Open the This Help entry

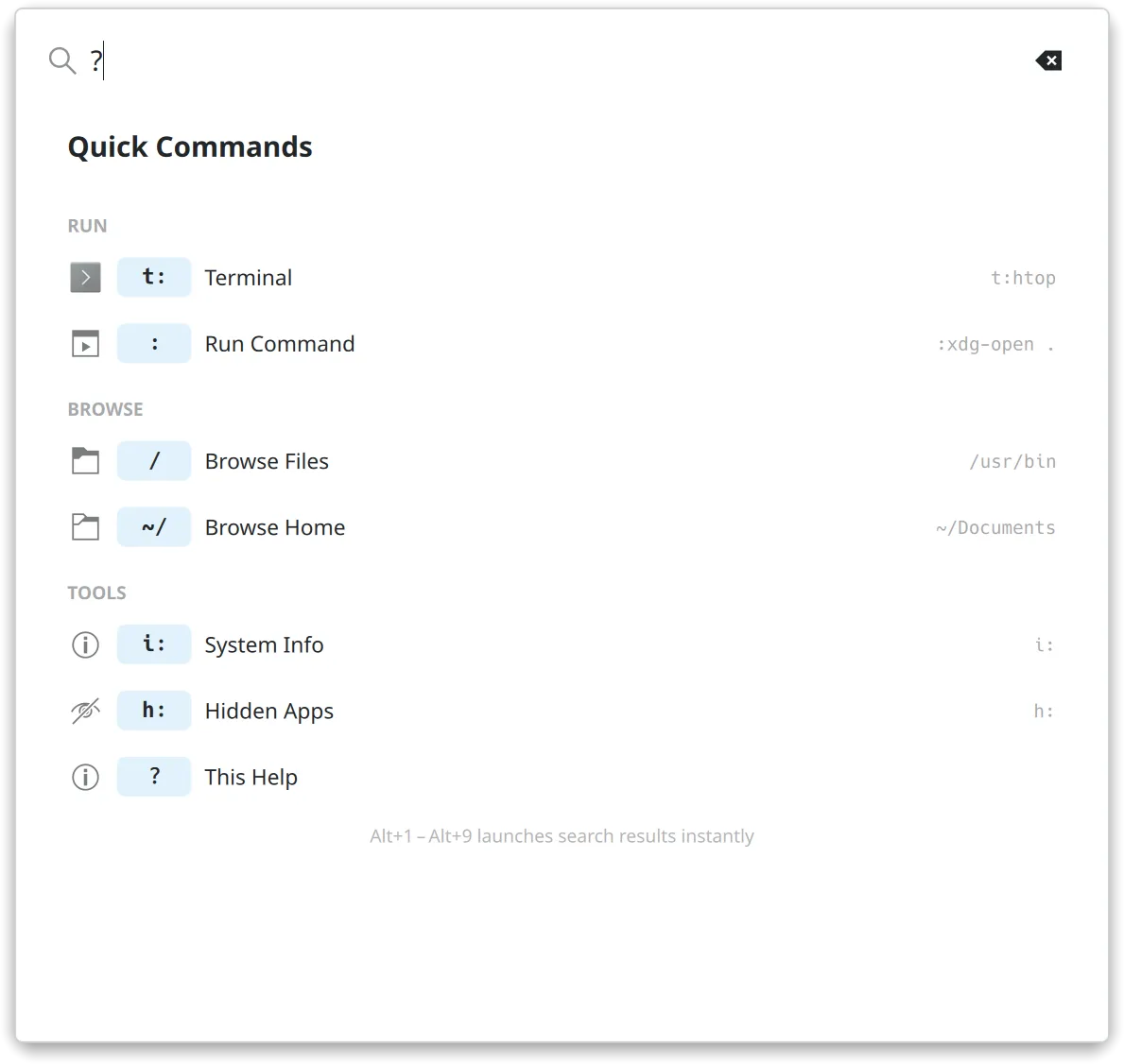(x=562, y=777)
